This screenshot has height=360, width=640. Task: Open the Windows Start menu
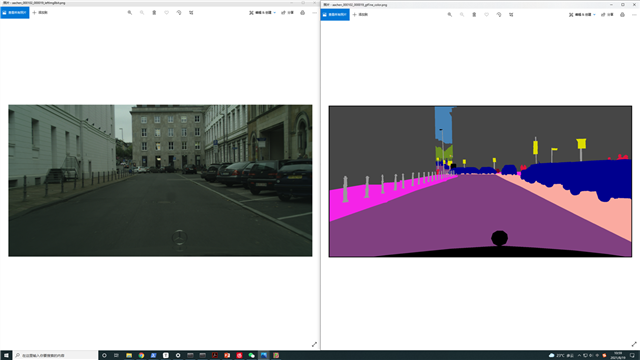coord(6,356)
